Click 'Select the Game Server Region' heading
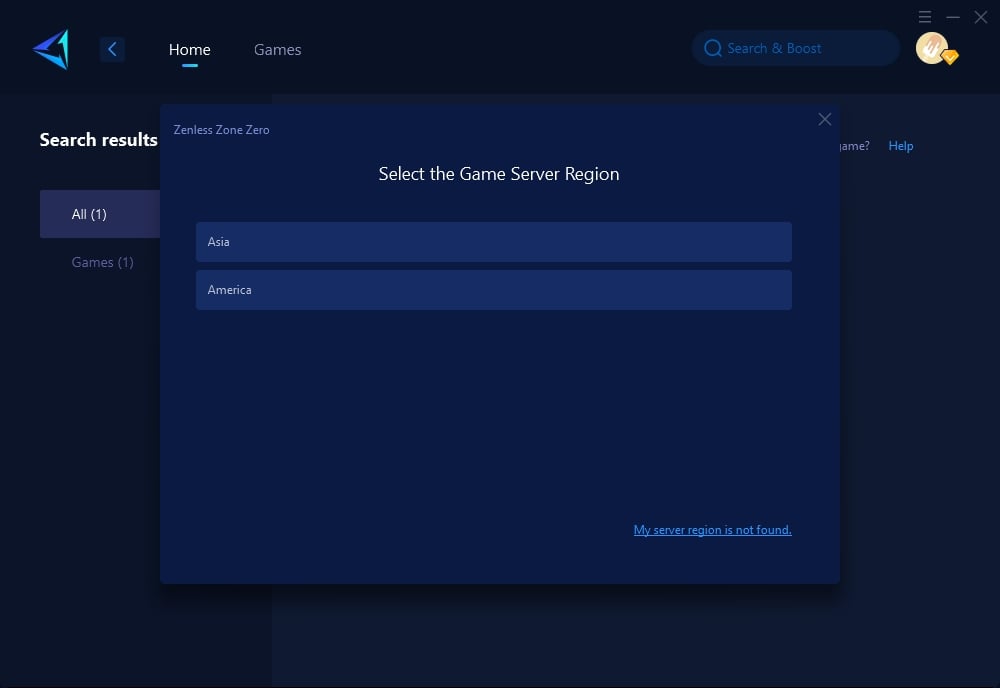Screen dimensions: 1000x688 (499, 174)
